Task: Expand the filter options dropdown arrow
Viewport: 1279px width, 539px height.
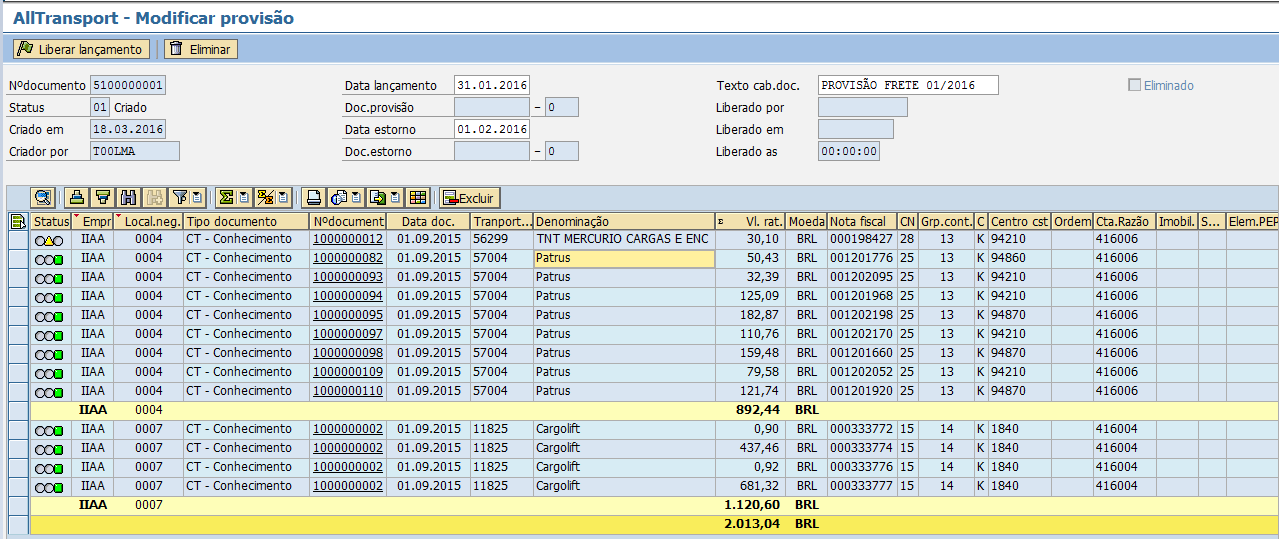Action: (x=197, y=198)
